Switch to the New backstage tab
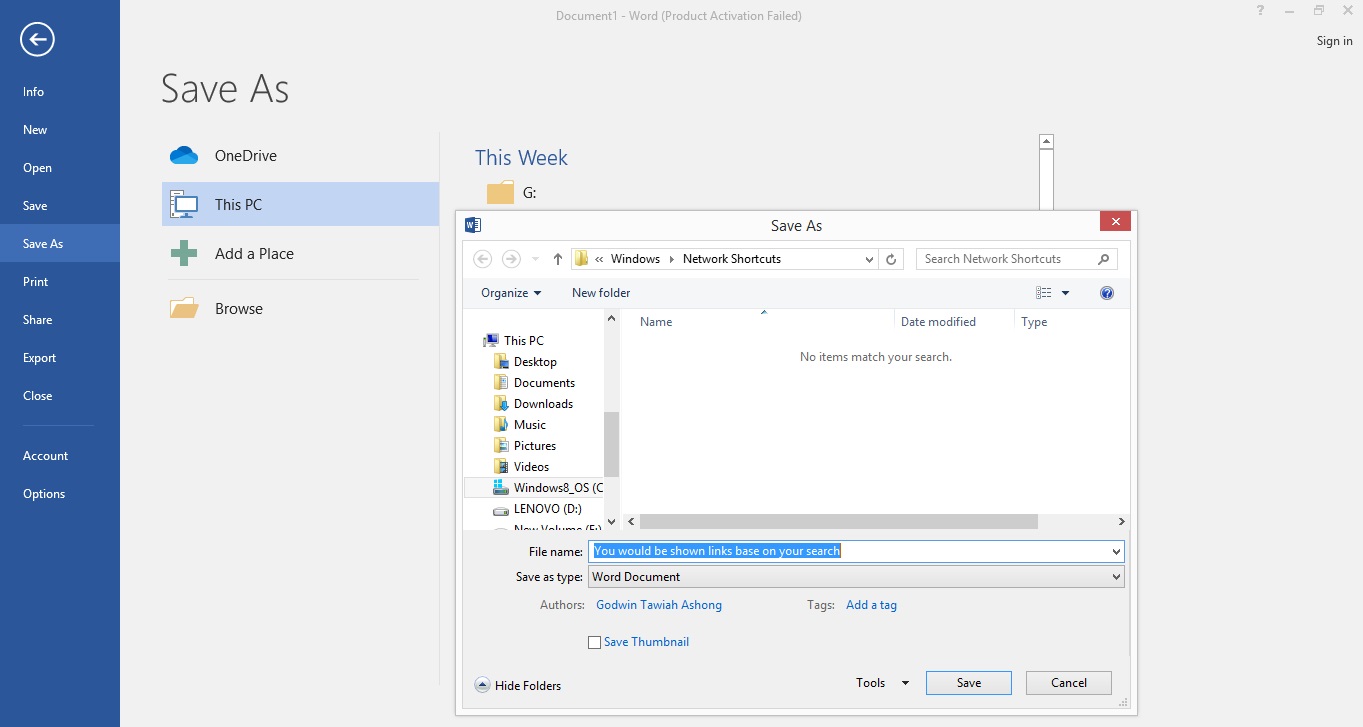This screenshot has height=727, width=1363. click(60, 130)
